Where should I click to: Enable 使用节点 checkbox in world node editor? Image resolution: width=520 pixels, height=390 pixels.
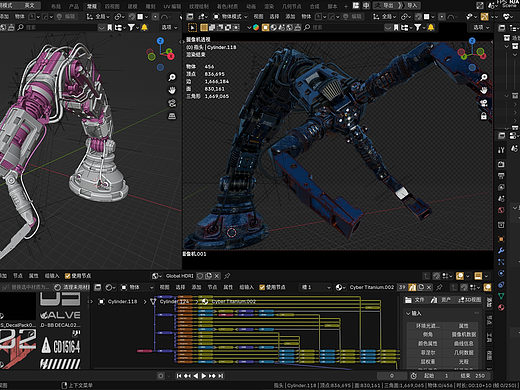(x=68, y=276)
